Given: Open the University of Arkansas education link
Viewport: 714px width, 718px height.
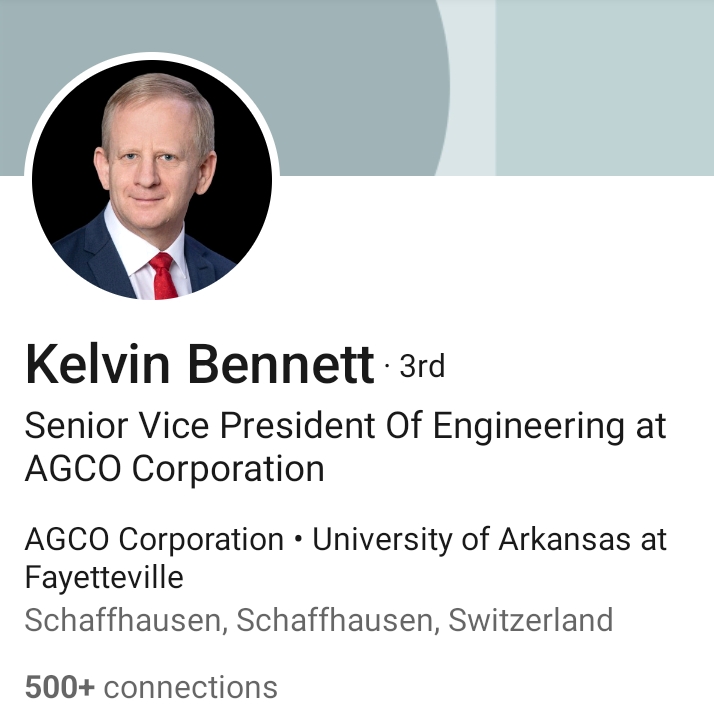Looking at the screenshot, I should coord(489,540).
